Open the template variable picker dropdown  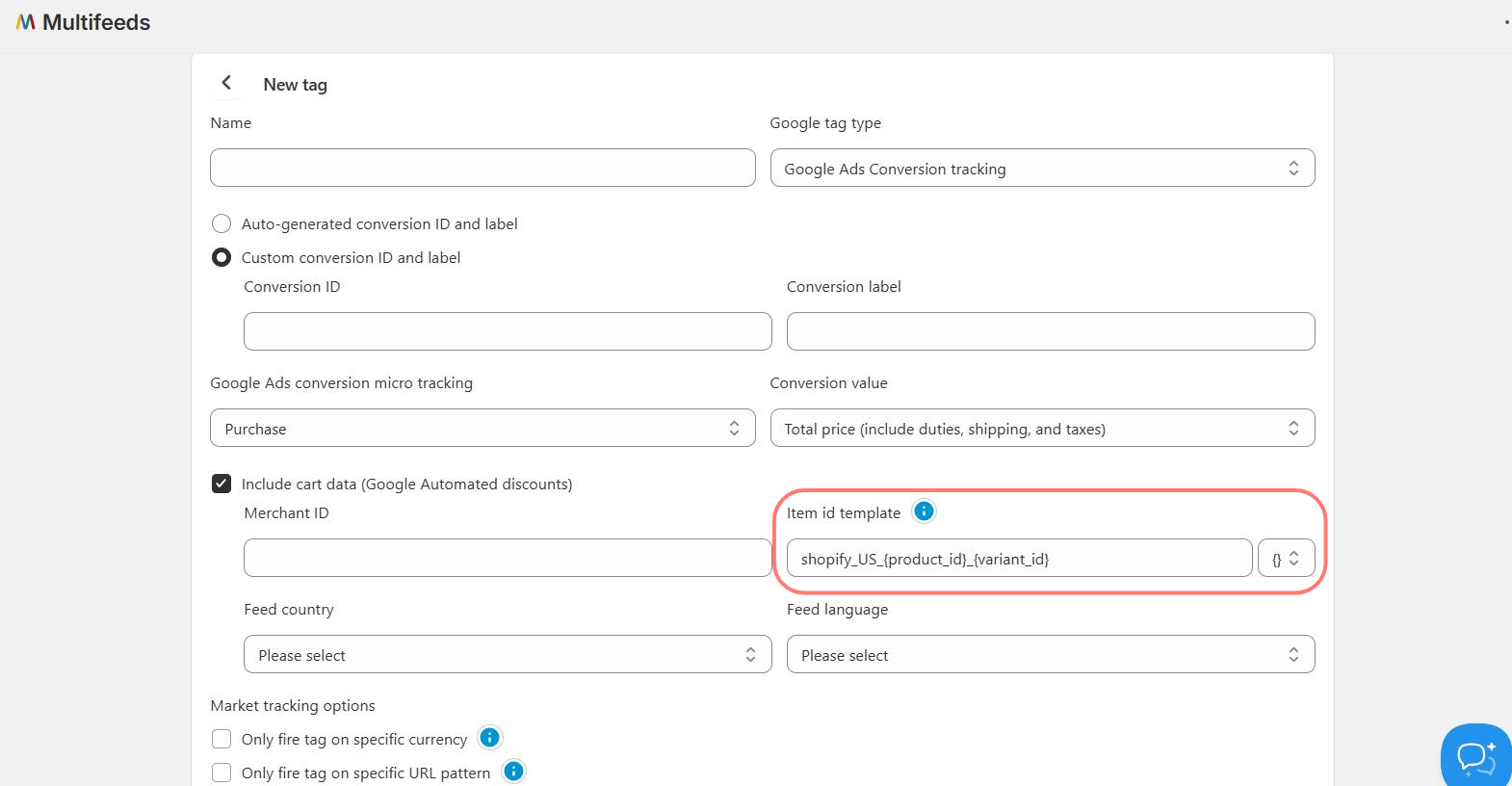click(x=1286, y=559)
